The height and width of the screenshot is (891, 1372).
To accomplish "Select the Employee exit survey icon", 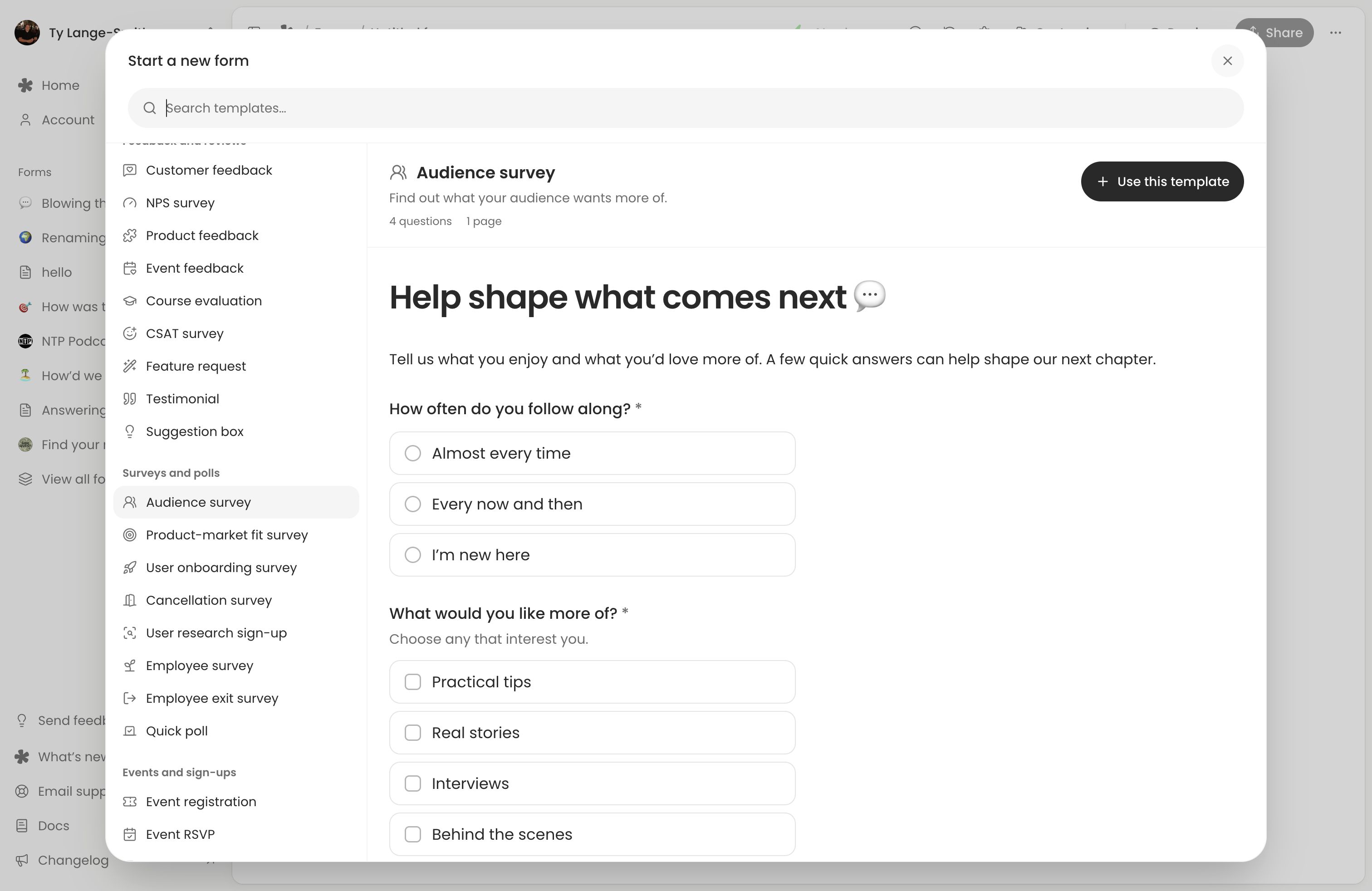I will [x=130, y=699].
